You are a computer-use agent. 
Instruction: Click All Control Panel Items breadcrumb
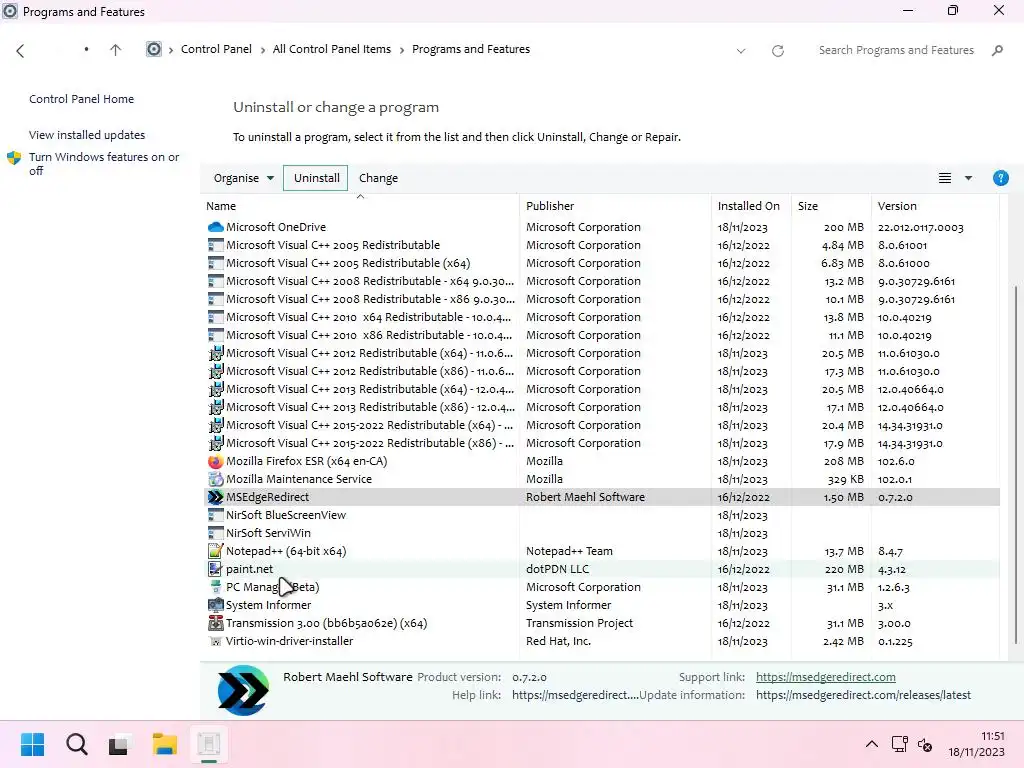click(x=332, y=50)
